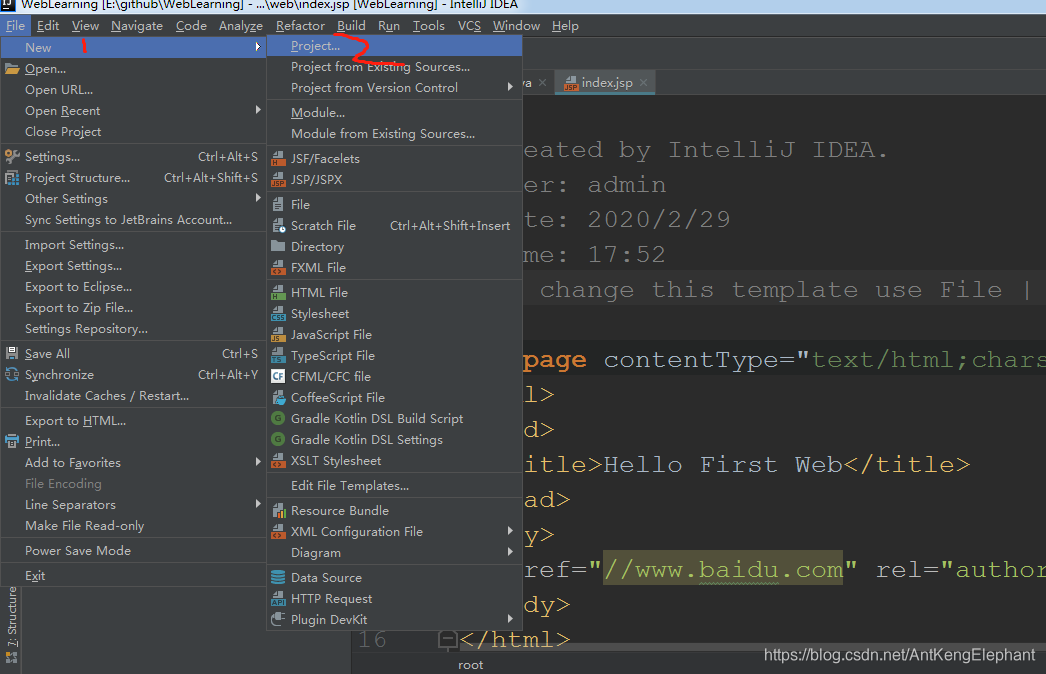Choose Open URL...
Image resolution: width=1046 pixels, height=674 pixels.
pyautogui.click(x=133, y=89)
